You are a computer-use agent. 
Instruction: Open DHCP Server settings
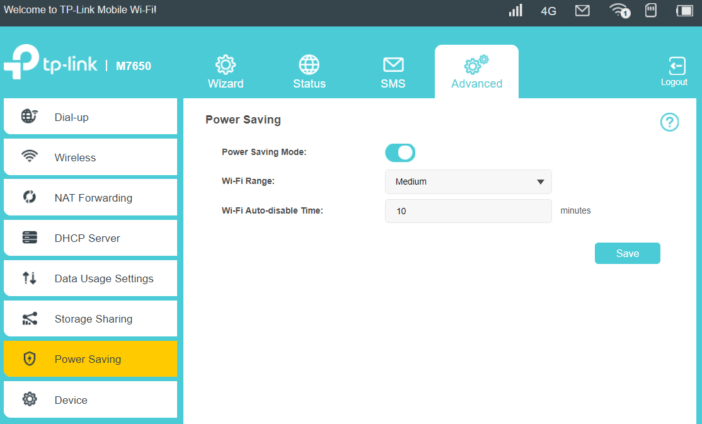tap(90, 238)
